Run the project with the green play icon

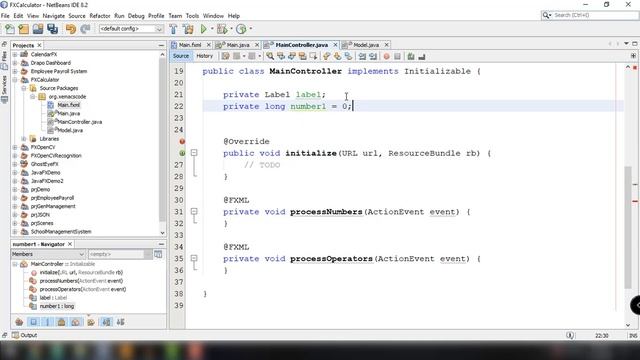(x=203, y=29)
